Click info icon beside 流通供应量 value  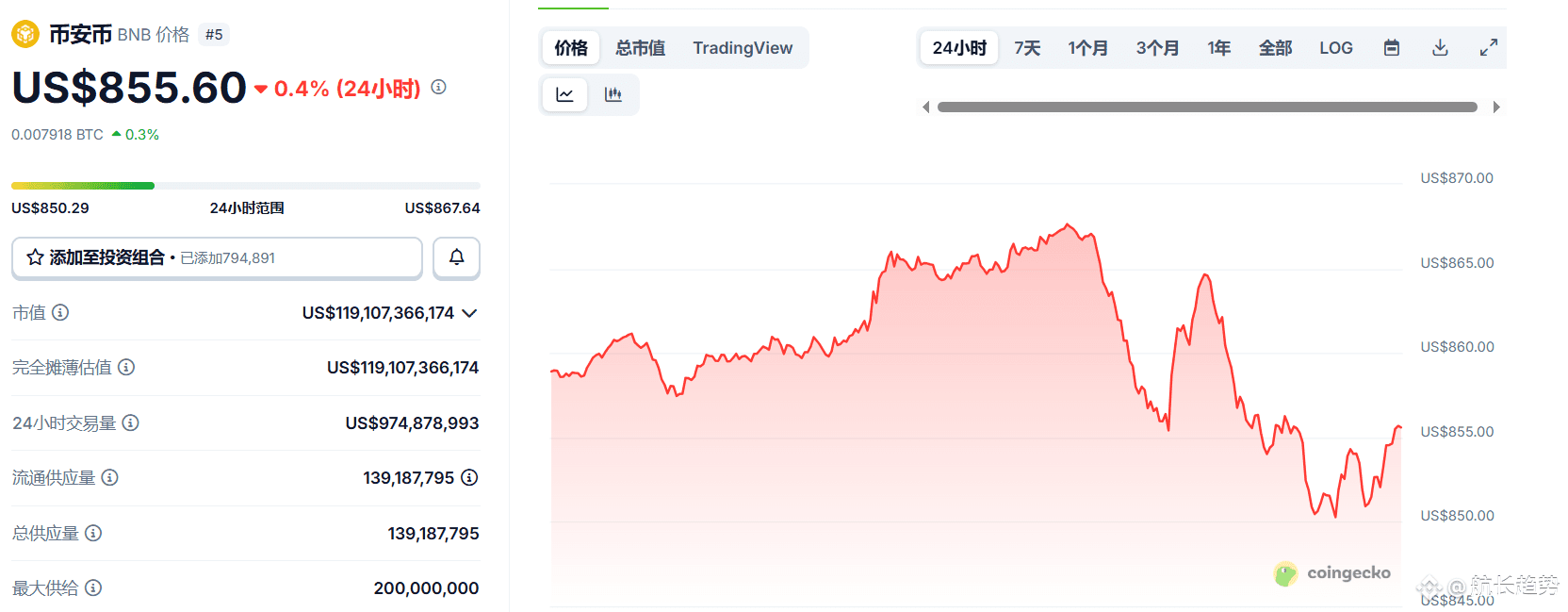(469, 477)
